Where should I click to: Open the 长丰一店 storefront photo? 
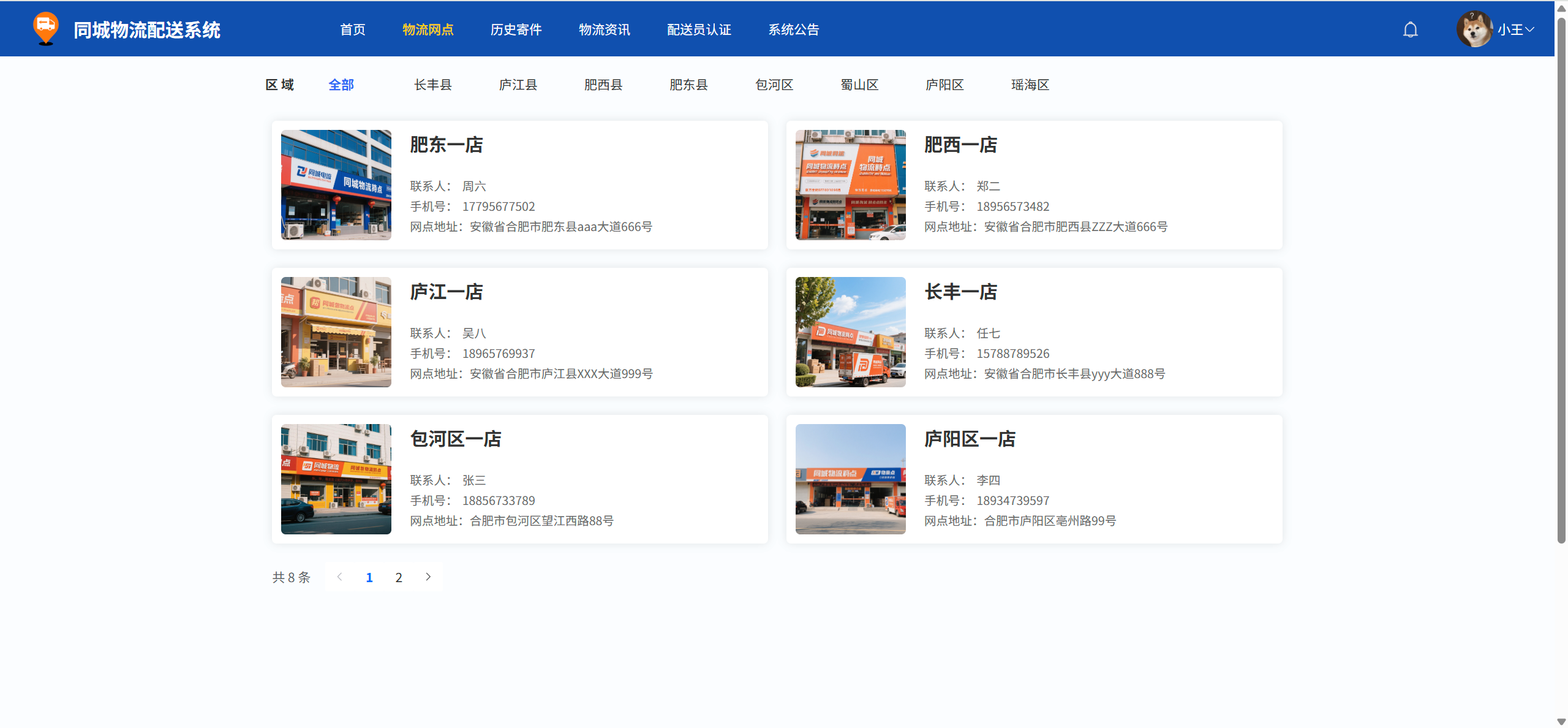click(850, 332)
